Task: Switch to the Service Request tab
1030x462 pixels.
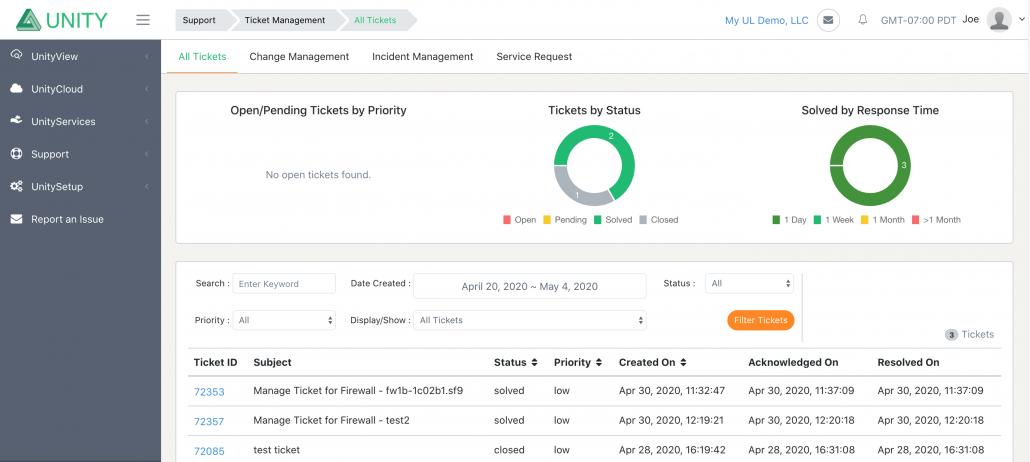Action: [x=534, y=57]
